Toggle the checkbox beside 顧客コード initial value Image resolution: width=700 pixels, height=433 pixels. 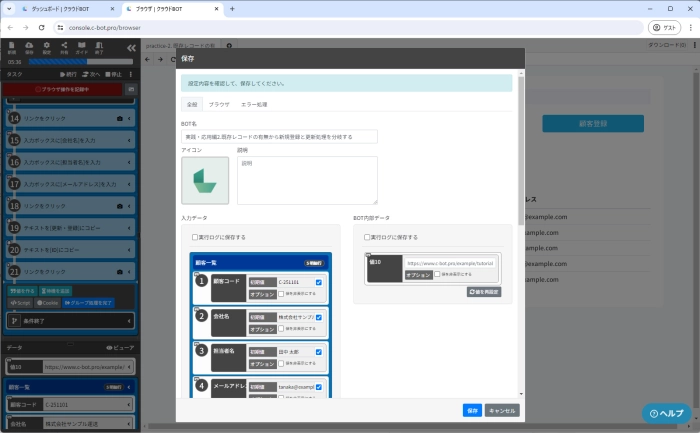click(318, 282)
